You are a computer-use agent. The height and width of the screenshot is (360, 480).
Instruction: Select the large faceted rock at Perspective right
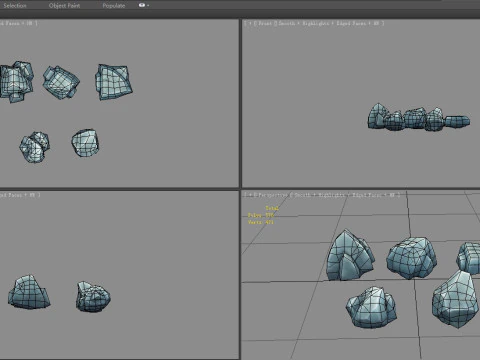(x=455, y=300)
